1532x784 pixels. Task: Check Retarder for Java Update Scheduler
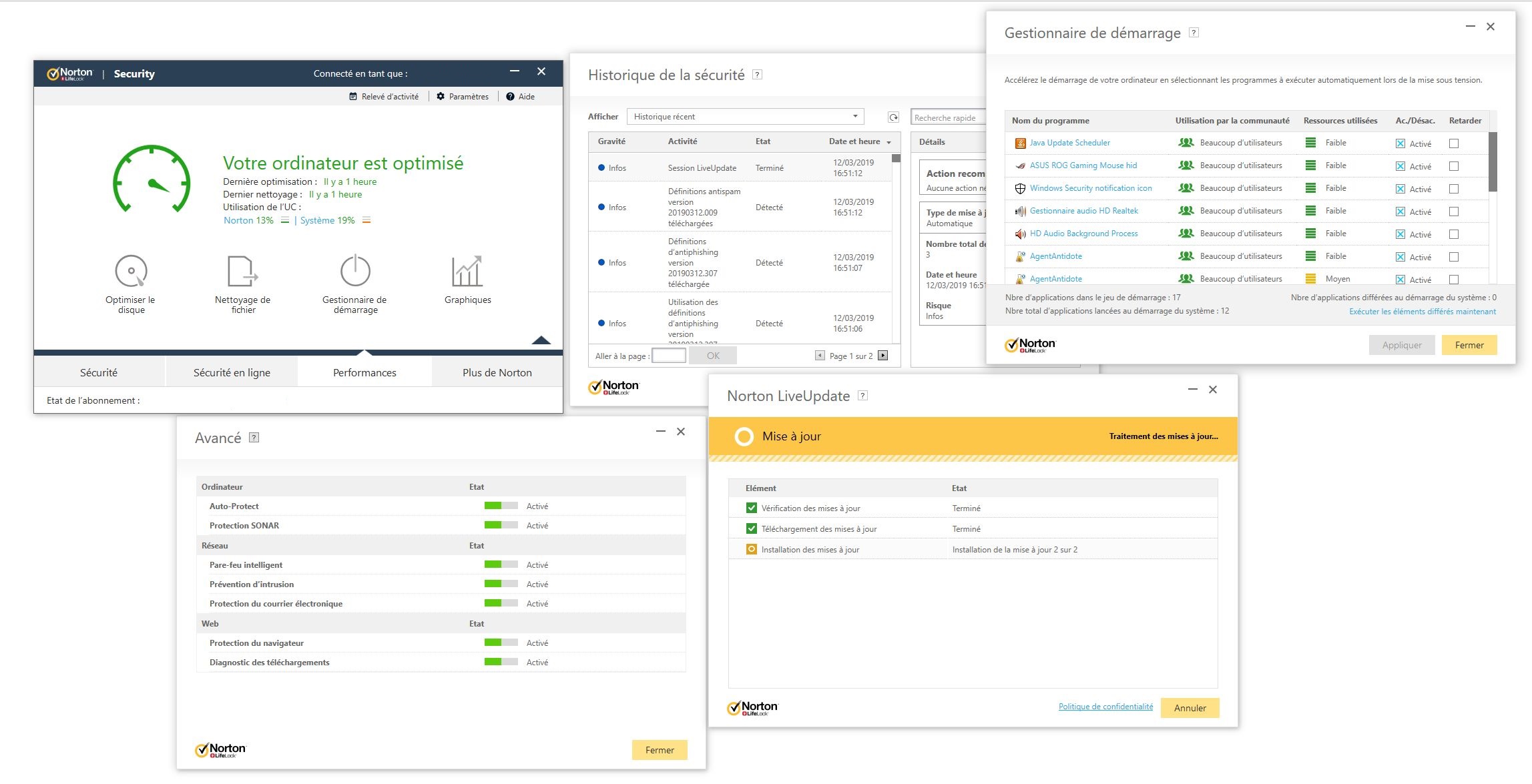tap(1454, 143)
